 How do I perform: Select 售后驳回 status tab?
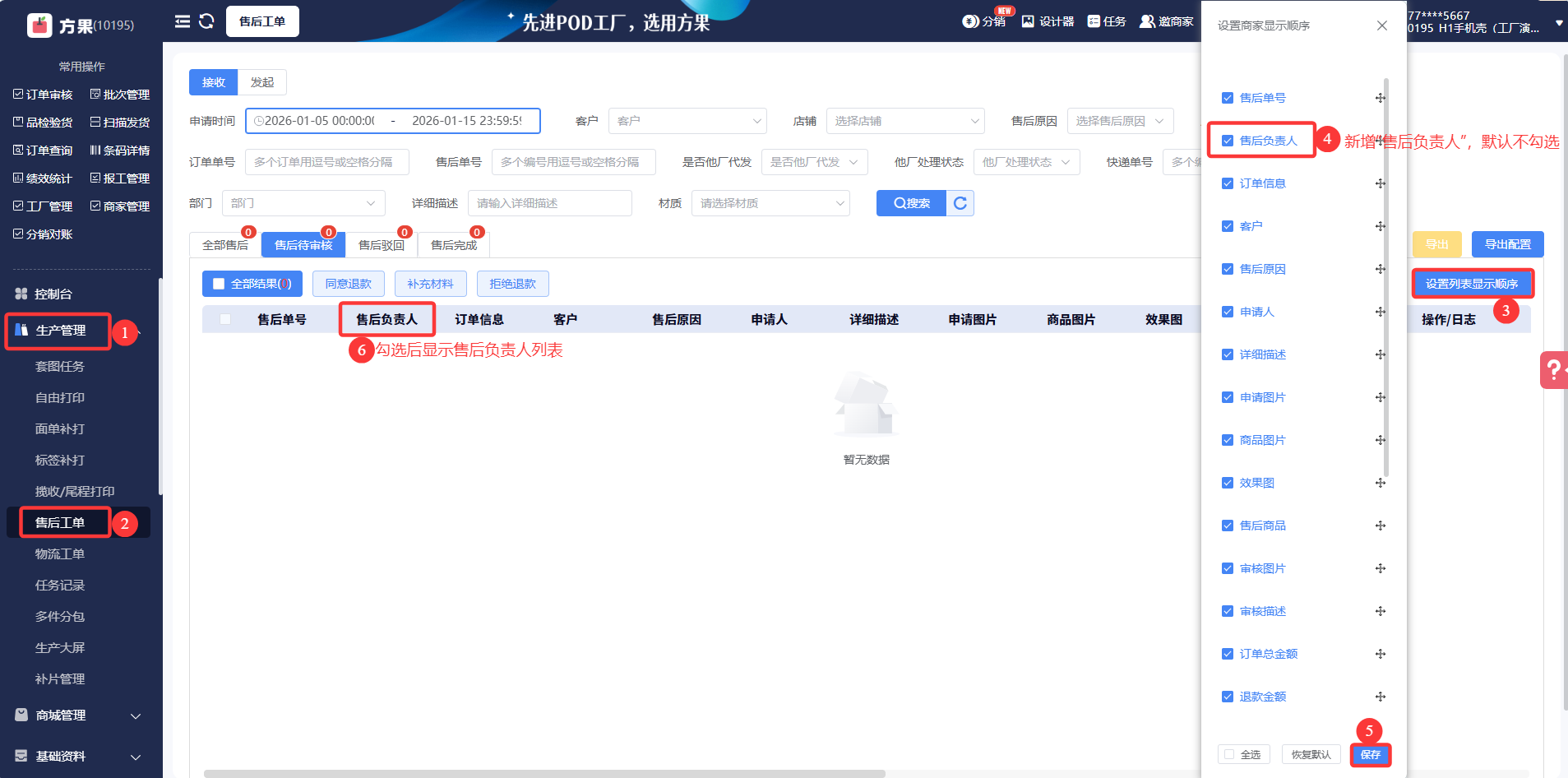(382, 245)
